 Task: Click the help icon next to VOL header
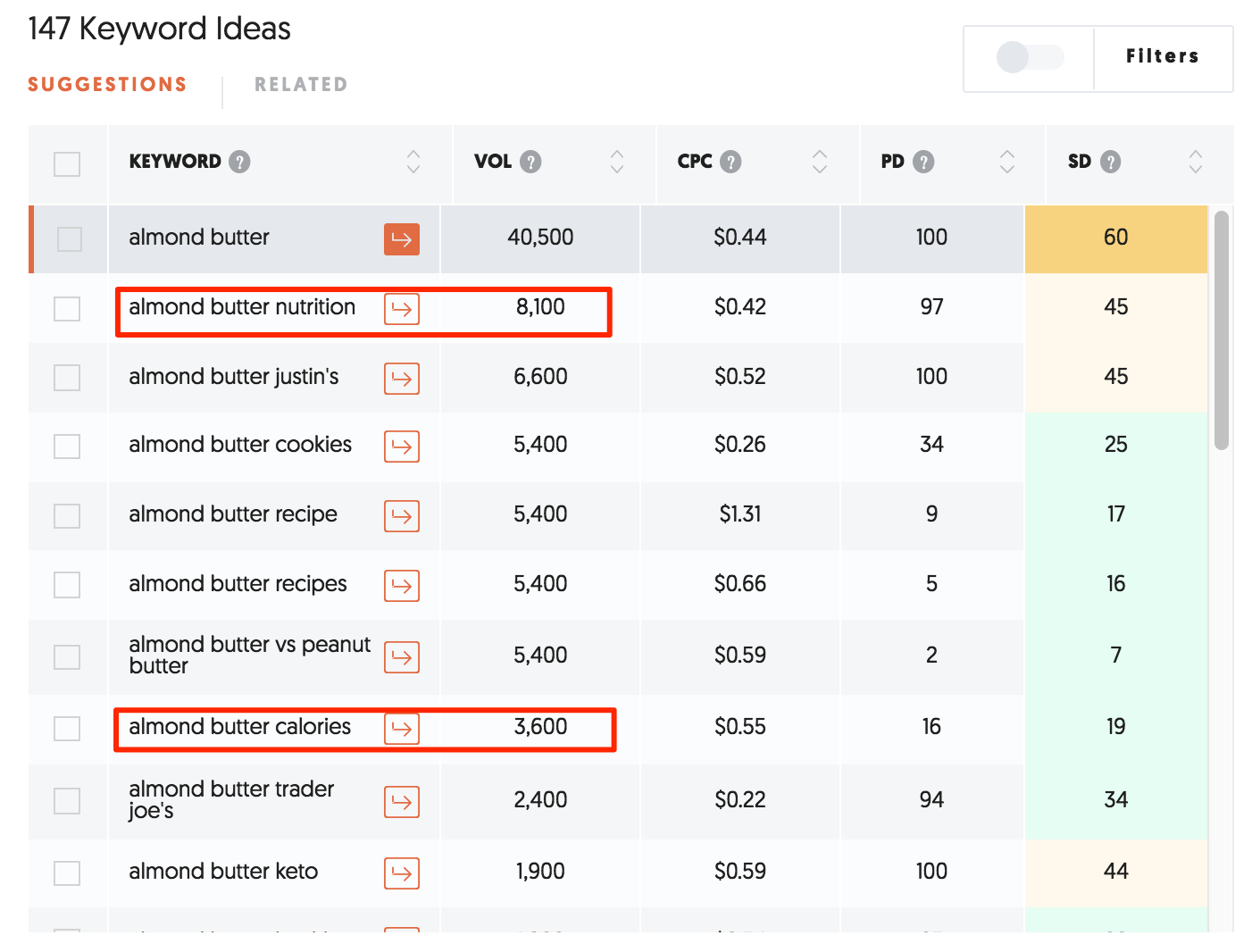tap(531, 162)
